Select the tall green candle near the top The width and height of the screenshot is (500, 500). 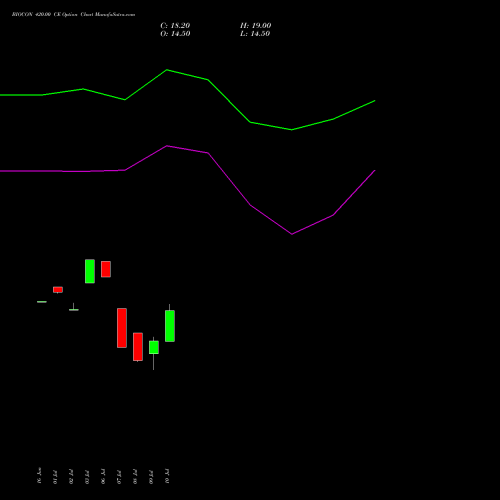(x=90, y=271)
